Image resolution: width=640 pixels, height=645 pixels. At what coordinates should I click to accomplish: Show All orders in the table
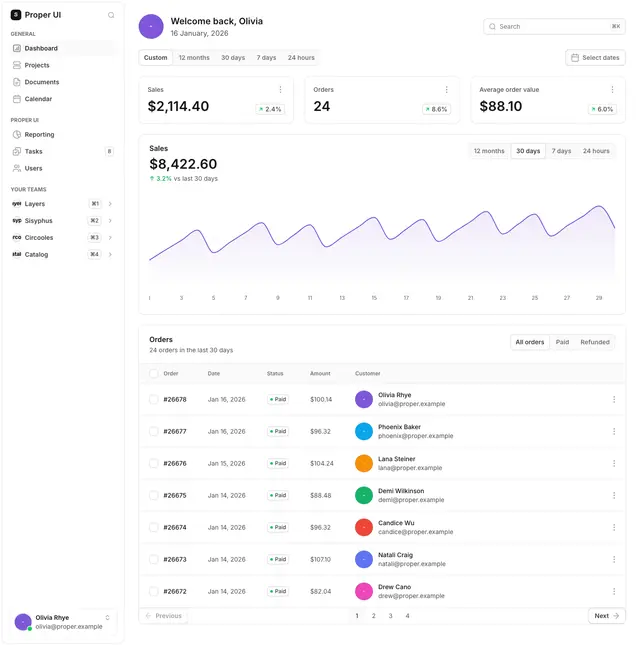[530, 342]
